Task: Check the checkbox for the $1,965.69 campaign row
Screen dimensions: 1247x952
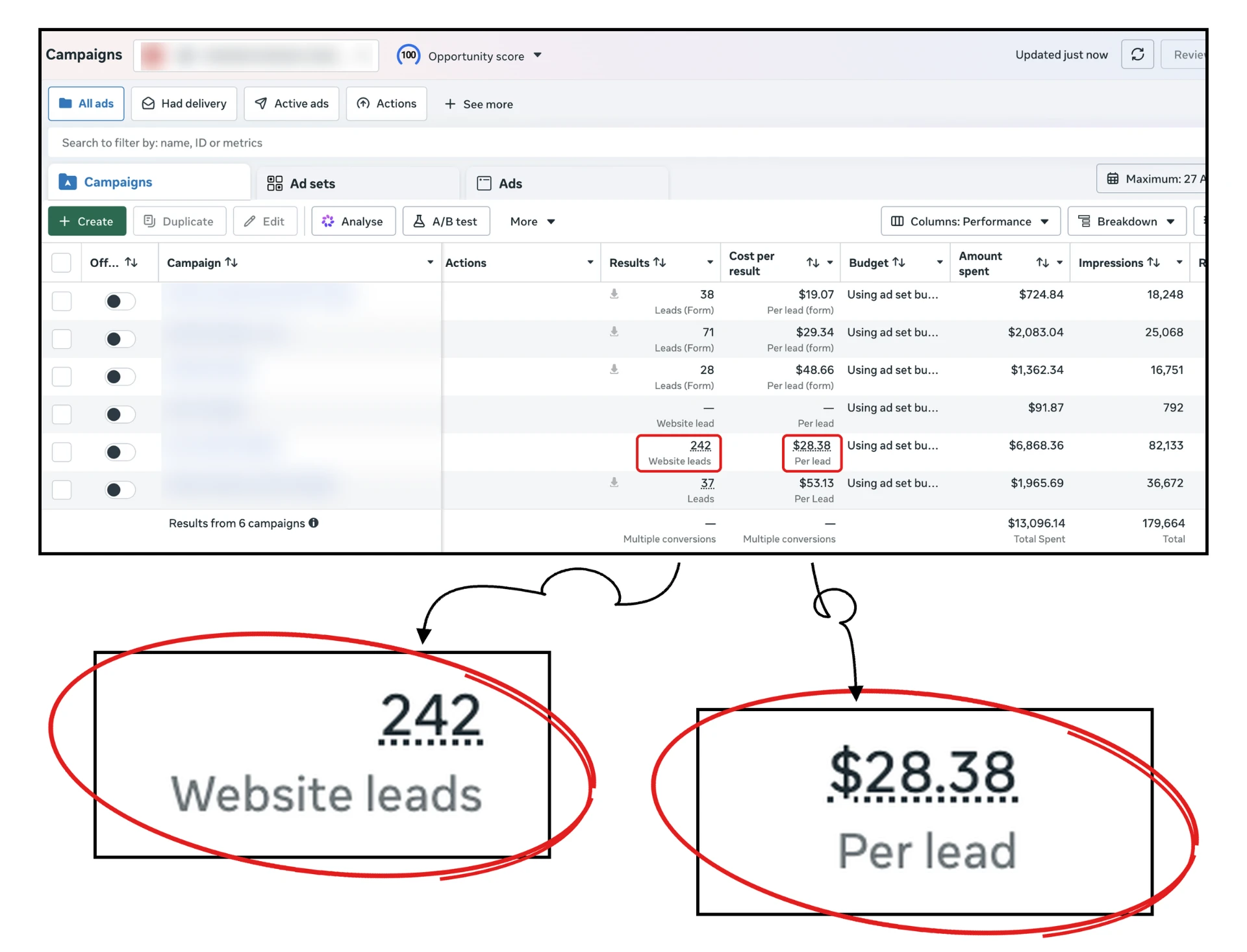Action: point(61,490)
